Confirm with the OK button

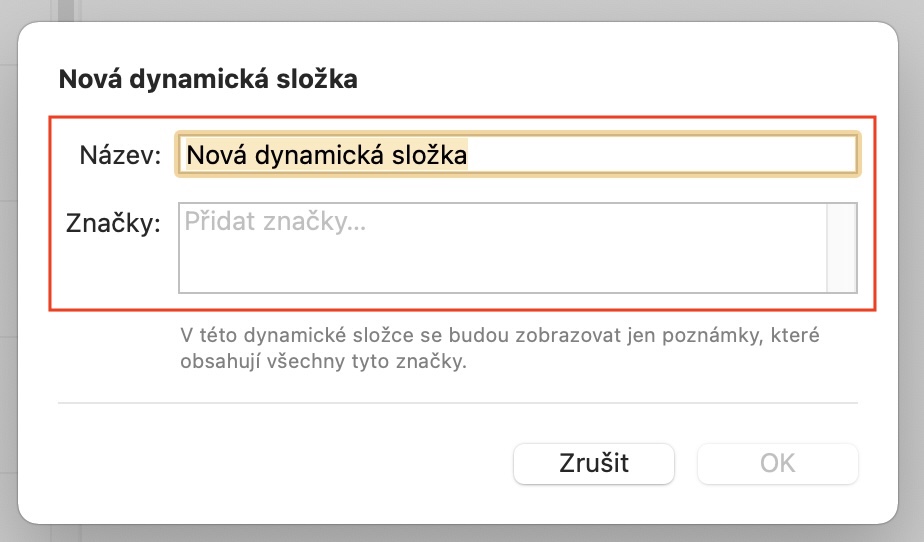(777, 463)
